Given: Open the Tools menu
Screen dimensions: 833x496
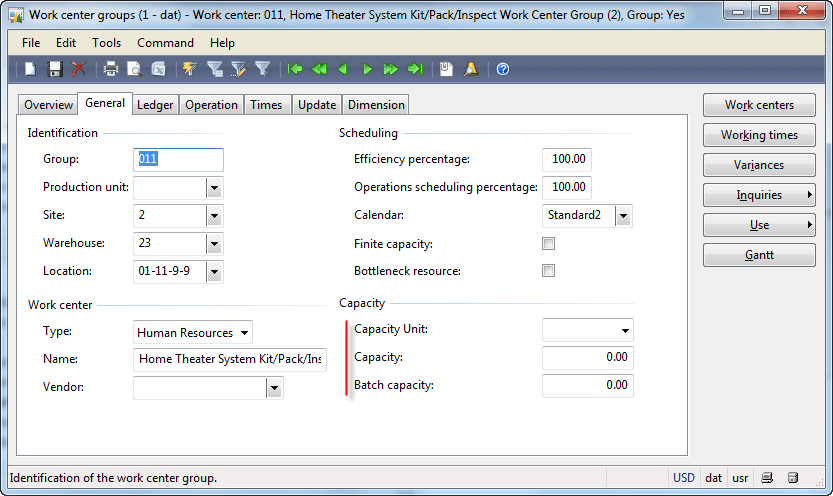Looking at the screenshot, I should (106, 43).
